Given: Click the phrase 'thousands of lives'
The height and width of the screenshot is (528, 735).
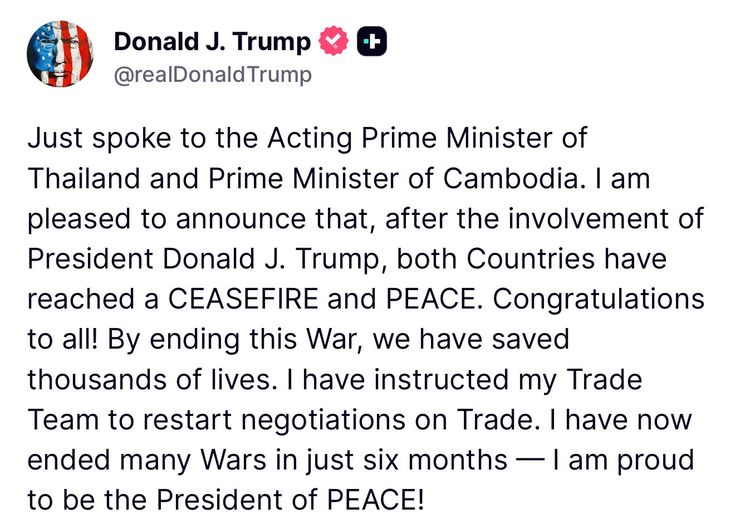Looking at the screenshot, I should [149, 379].
